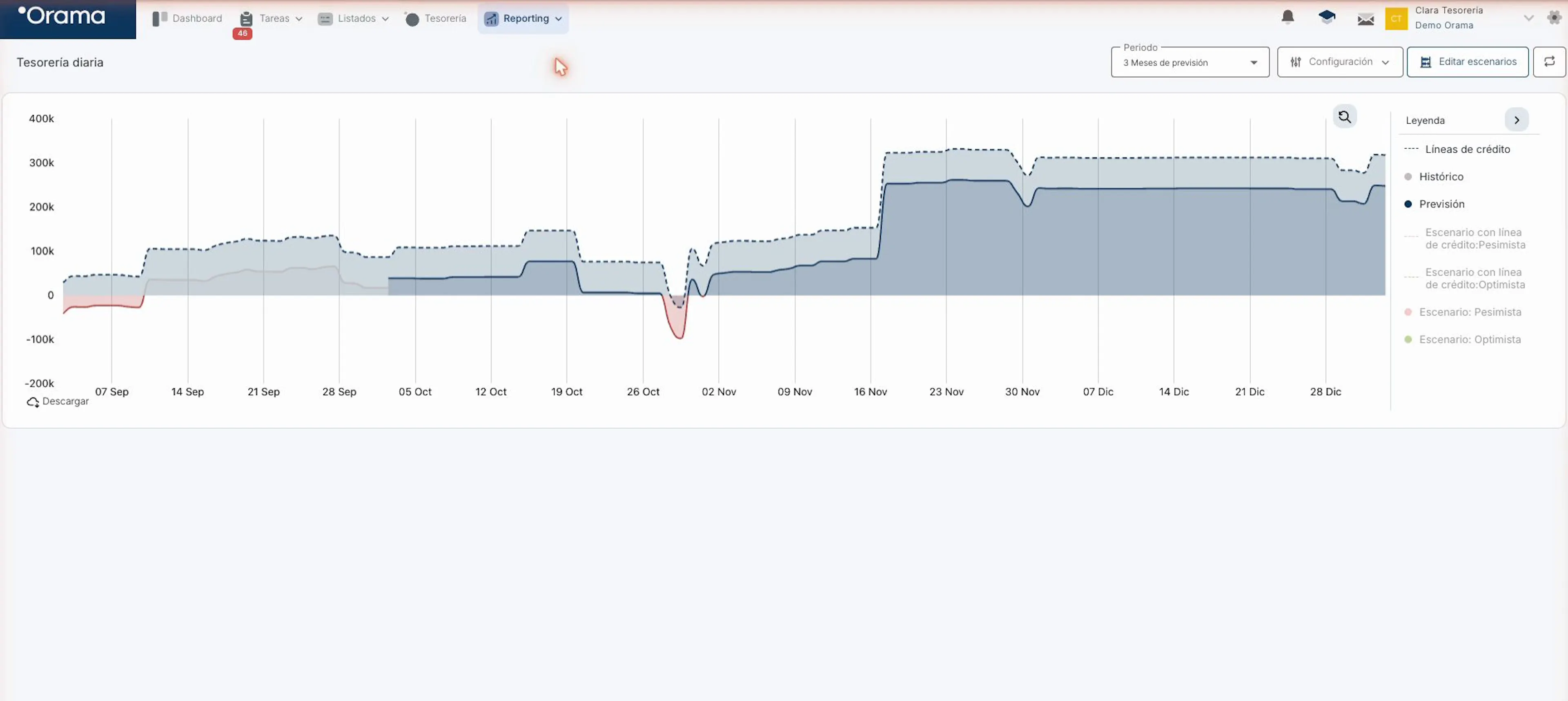Open the Listados menu
Image resolution: width=1568 pixels, height=701 pixels.
(x=353, y=18)
